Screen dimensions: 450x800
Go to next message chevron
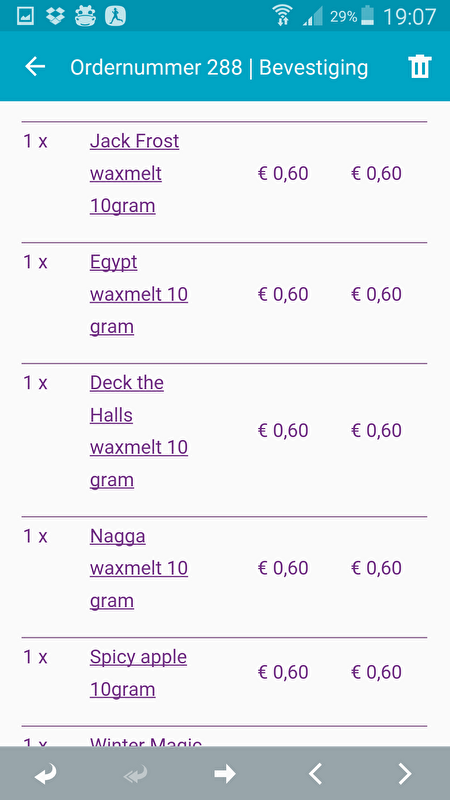(x=405, y=774)
